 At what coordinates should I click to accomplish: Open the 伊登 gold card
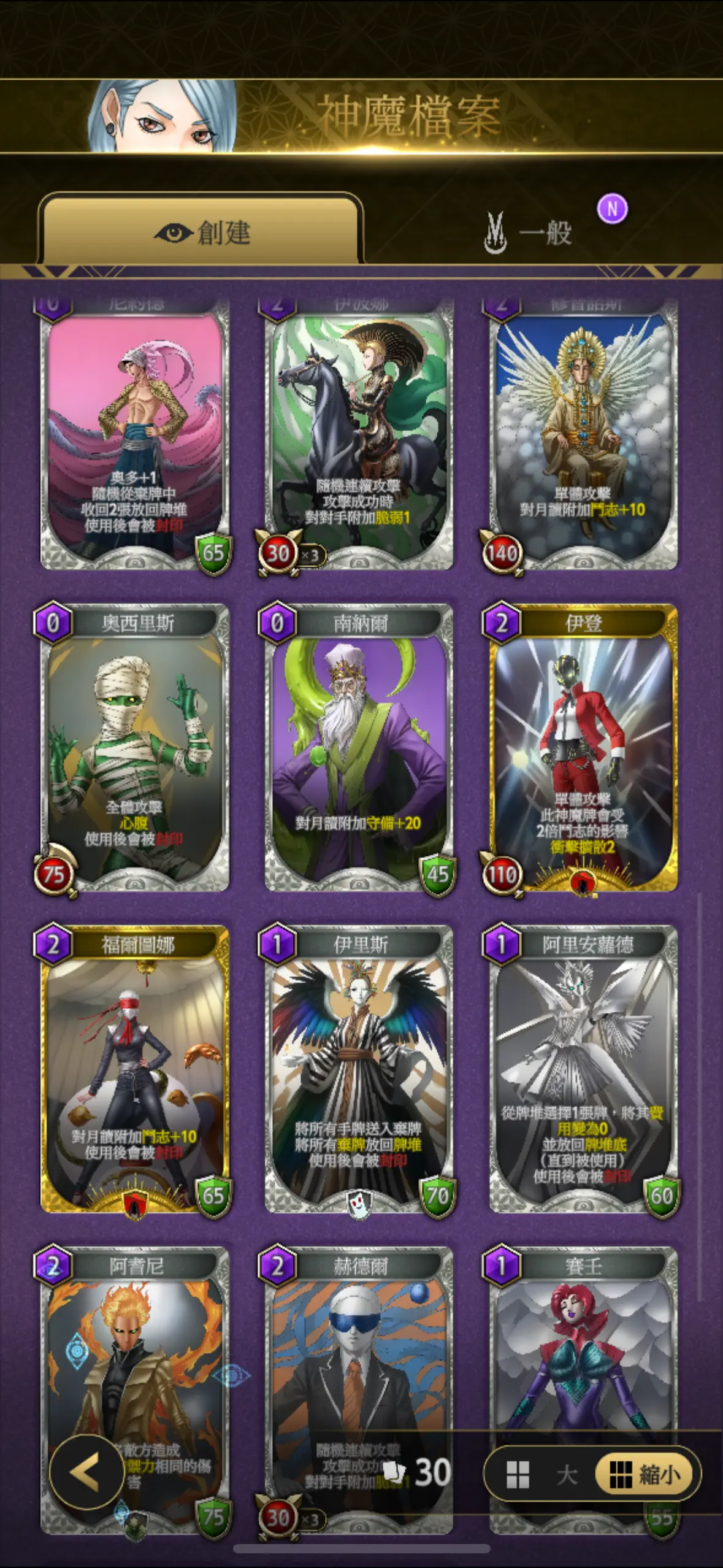tap(583, 747)
